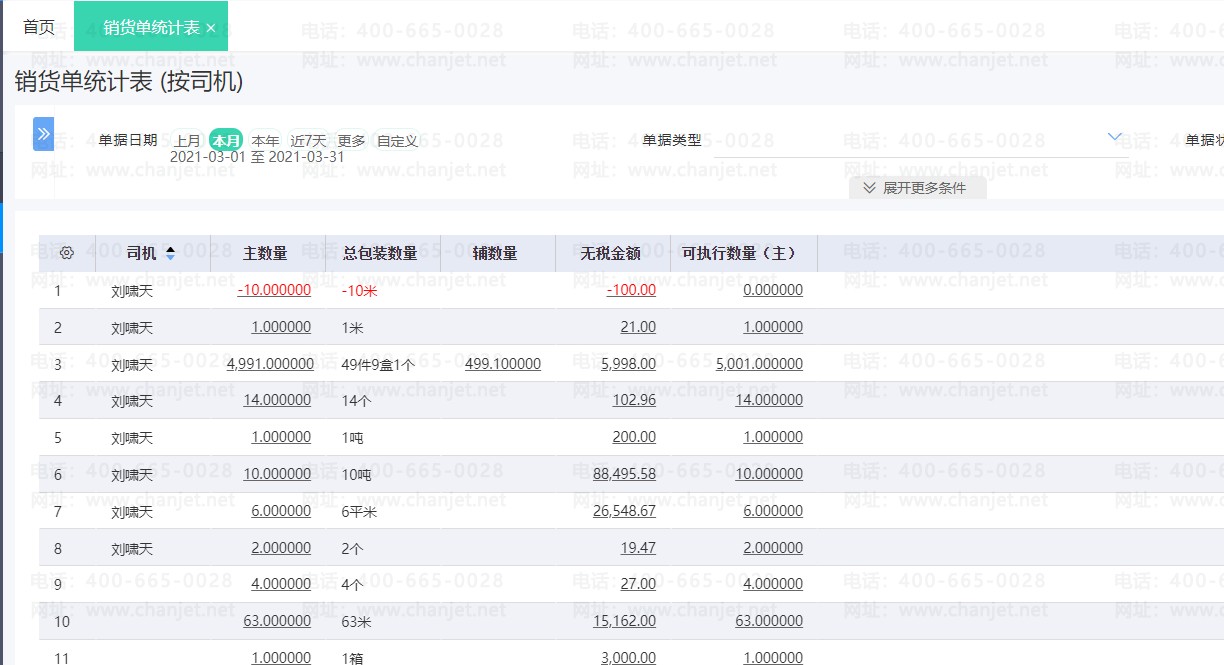This screenshot has width=1224, height=665.
Task: Switch to the 首页 tab
Action: [39, 27]
